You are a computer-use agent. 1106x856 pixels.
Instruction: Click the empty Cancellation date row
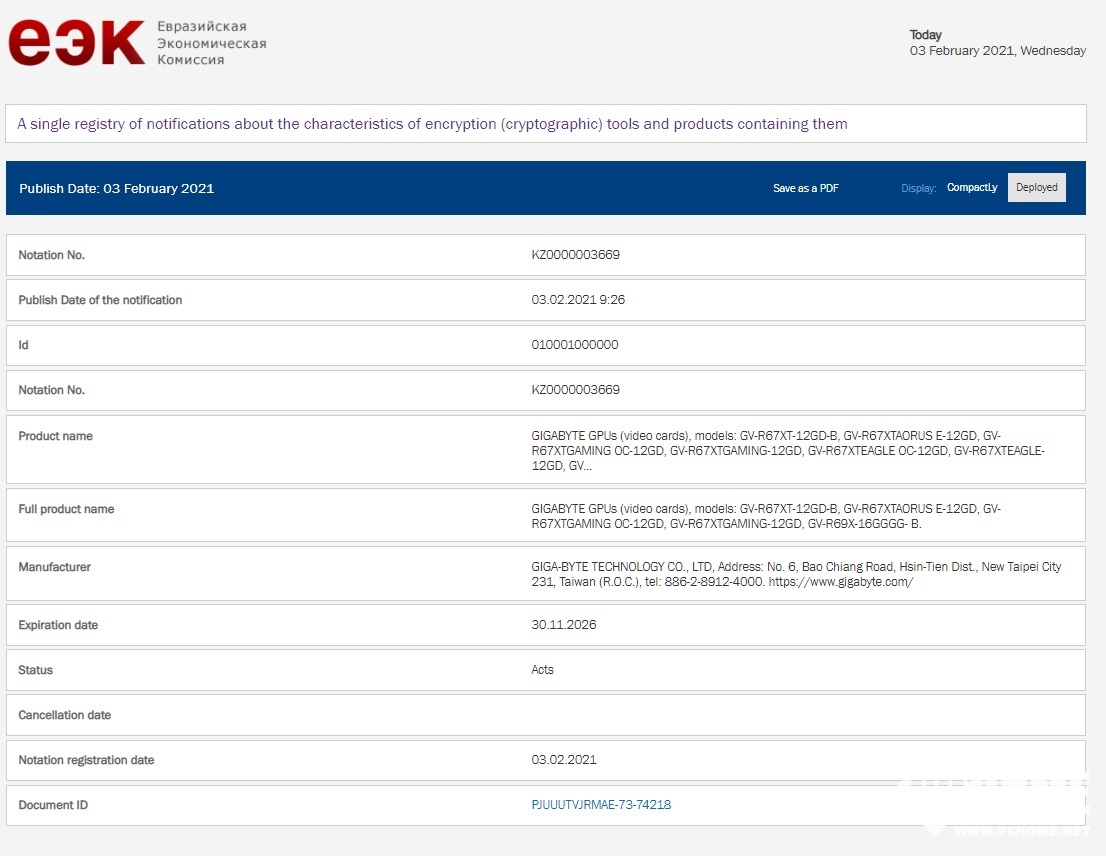point(545,715)
